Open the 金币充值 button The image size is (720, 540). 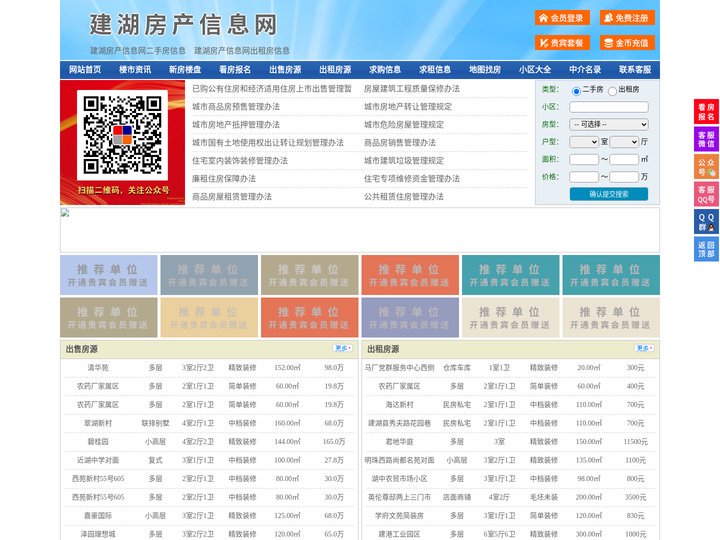pyautogui.click(x=627, y=43)
